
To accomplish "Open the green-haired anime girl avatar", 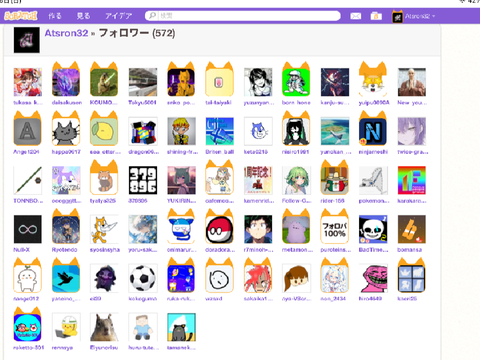I will [x=296, y=180].
